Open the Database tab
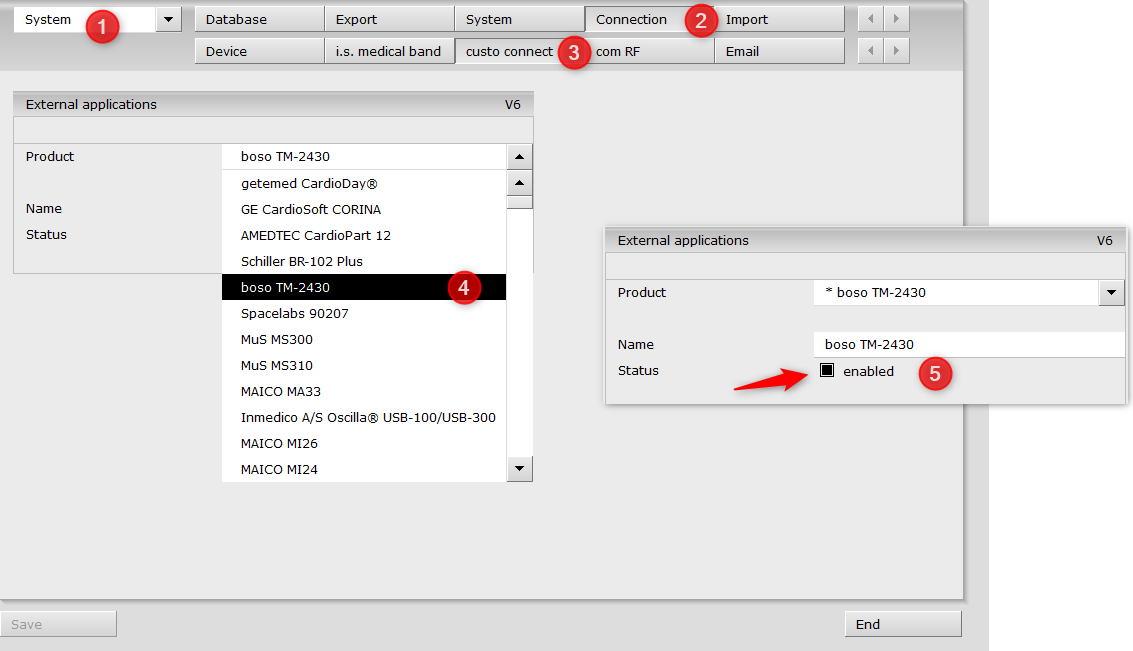The width and height of the screenshot is (1133, 651). [259, 20]
